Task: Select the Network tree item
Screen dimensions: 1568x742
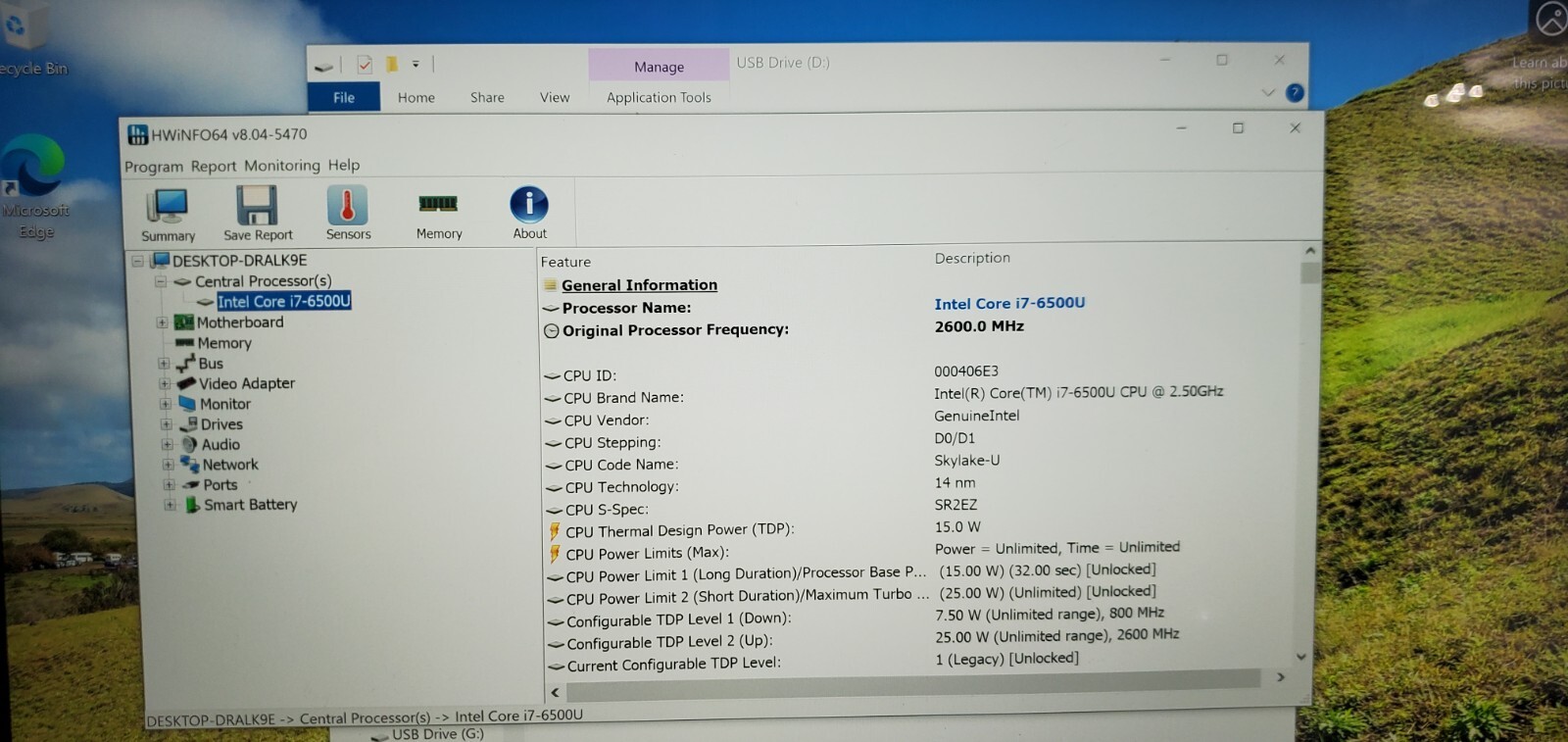Action: pyautogui.click(x=230, y=465)
